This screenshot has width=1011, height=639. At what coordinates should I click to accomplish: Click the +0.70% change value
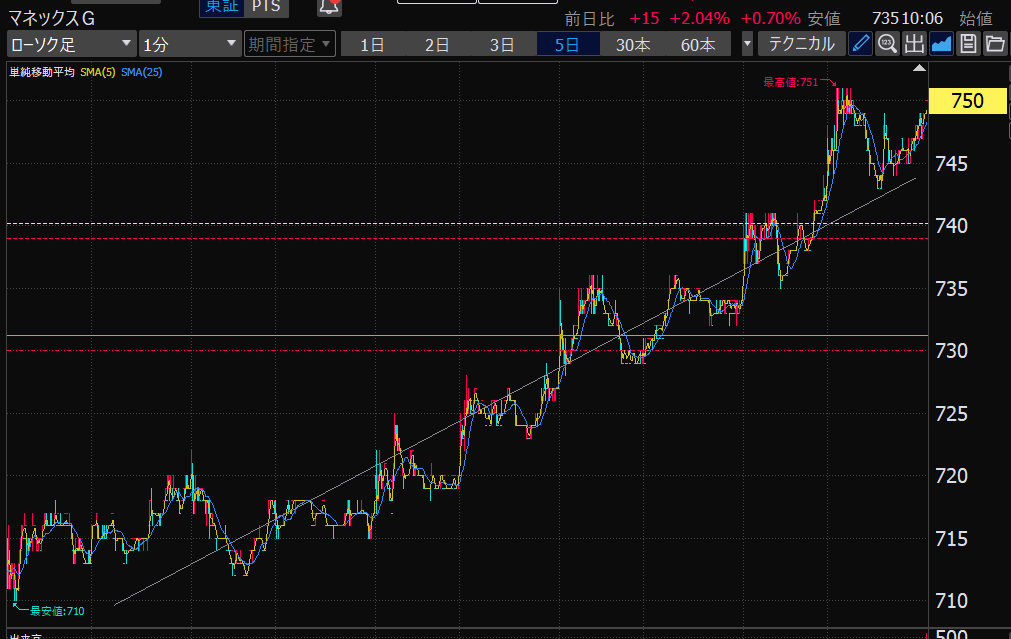[771, 18]
